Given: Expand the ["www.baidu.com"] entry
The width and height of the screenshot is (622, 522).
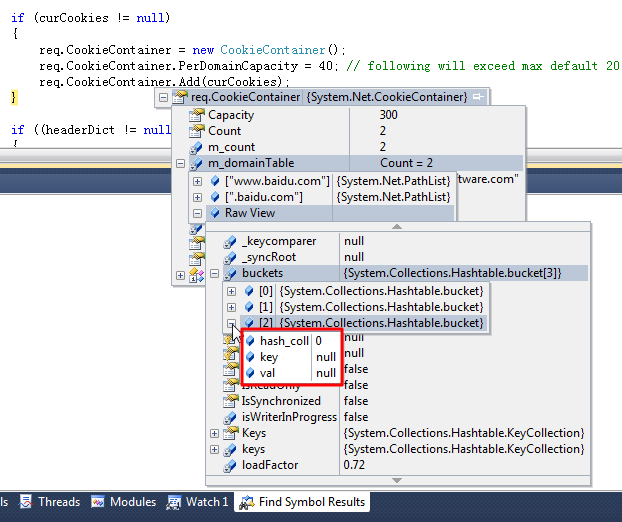Looking at the screenshot, I should 197,181.
